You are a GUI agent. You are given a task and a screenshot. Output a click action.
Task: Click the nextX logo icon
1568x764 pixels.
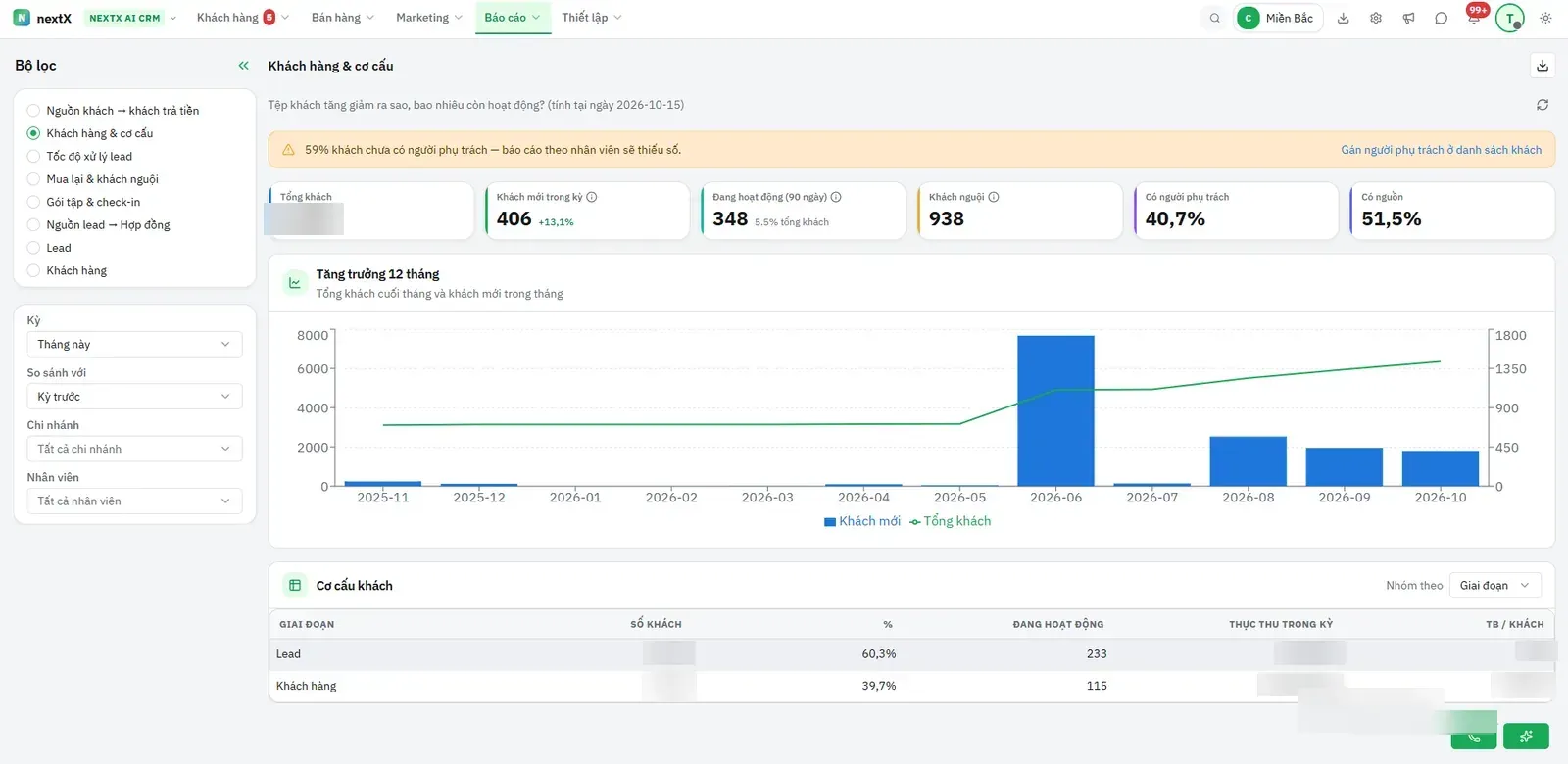pyautogui.click(x=22, y=18)
